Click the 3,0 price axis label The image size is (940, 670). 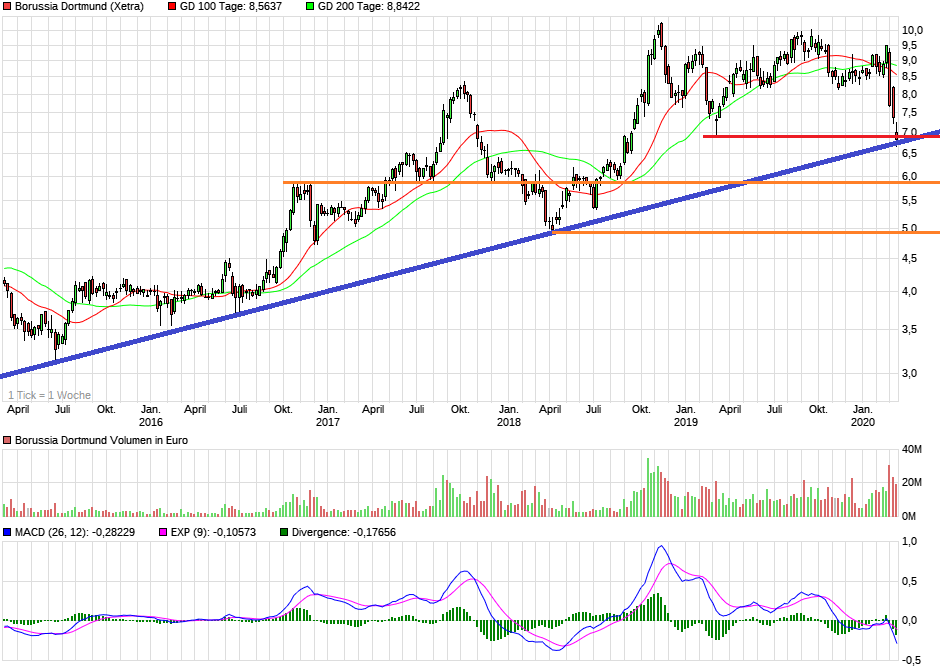point(910,373)
